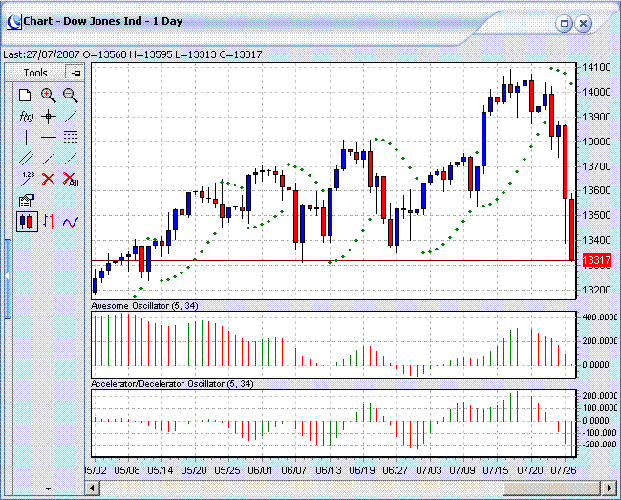Select the parallel channel lines tool
This screenshot has height=500, width=621.
point(26,158)
